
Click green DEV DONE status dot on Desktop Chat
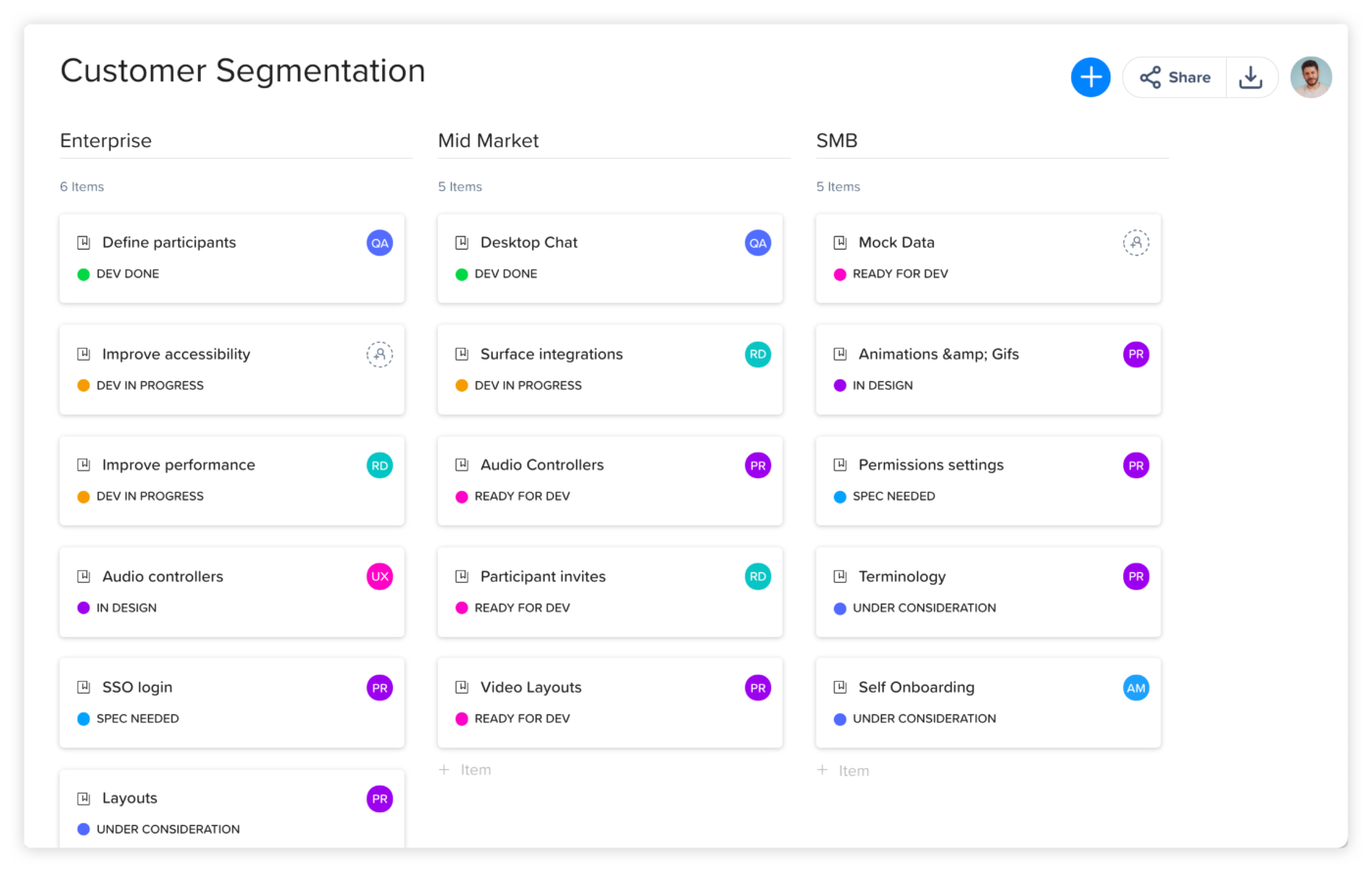462,274
